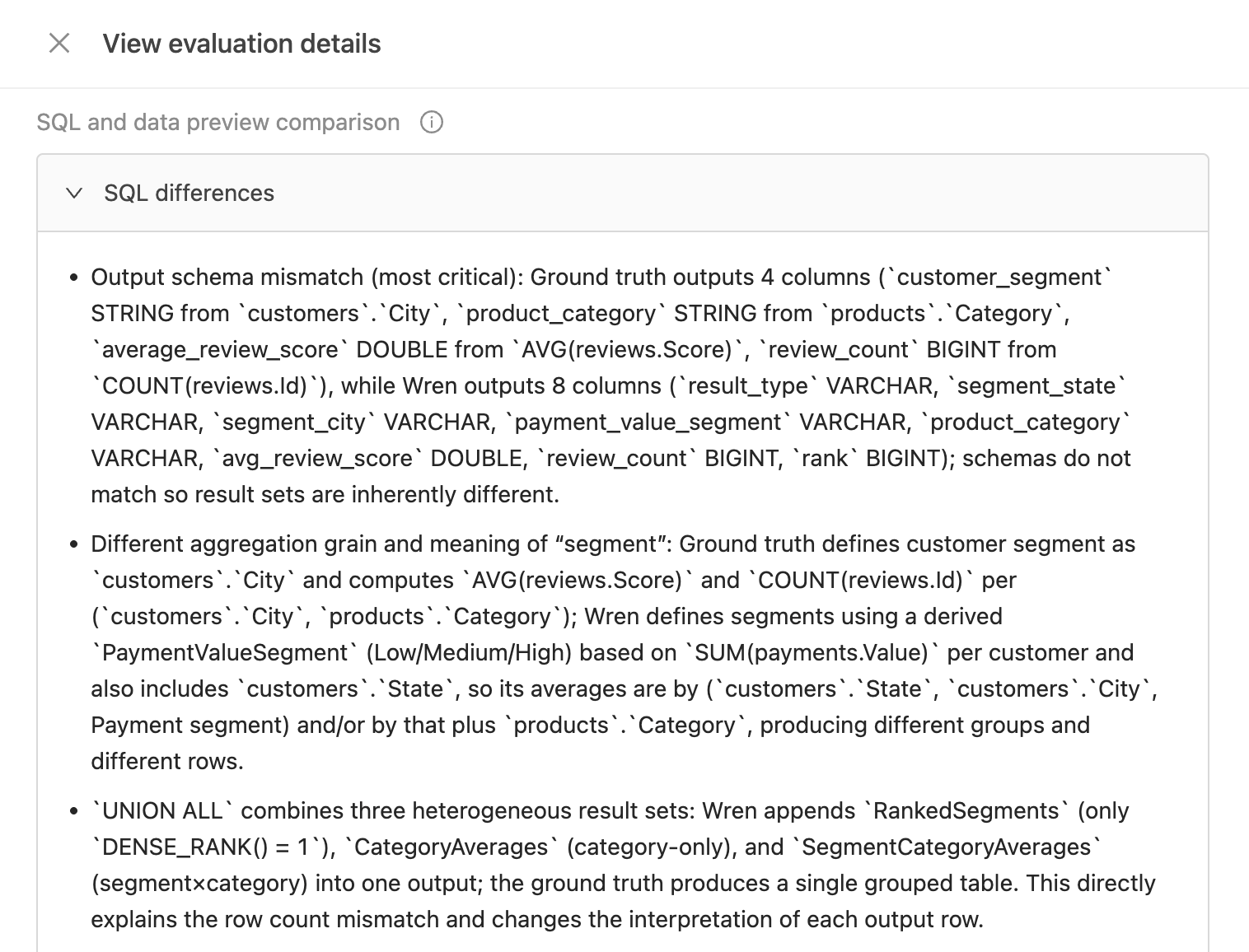Click the info icon beside comparison heading
The height and width of the screenshot is (952, 1249).
(x=432, y=122)
